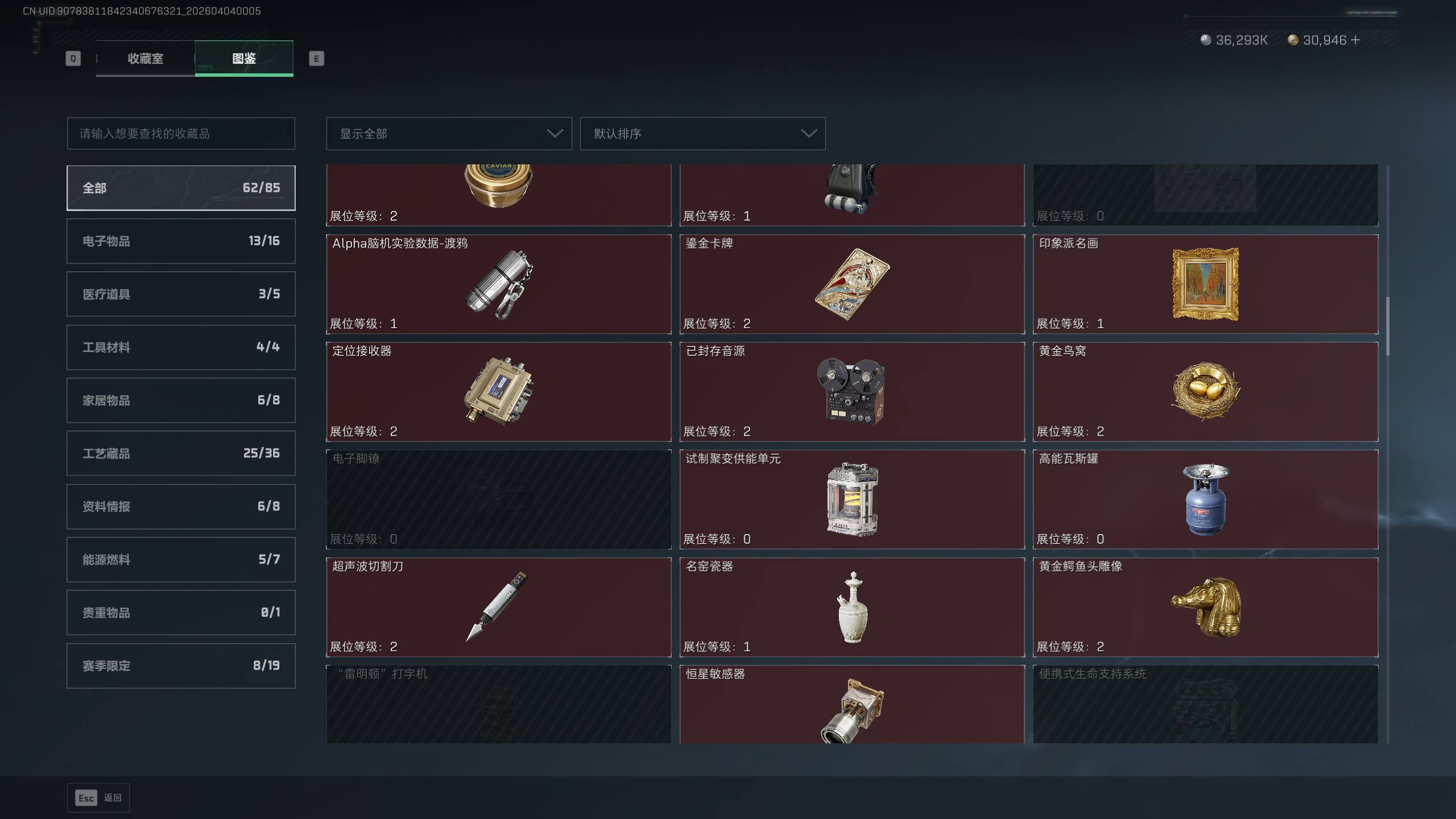Click the 黄金鳄鱼头雕像 gold statue icon
The height and width of the screenshot is (819, 1456).
[1207, 607]
